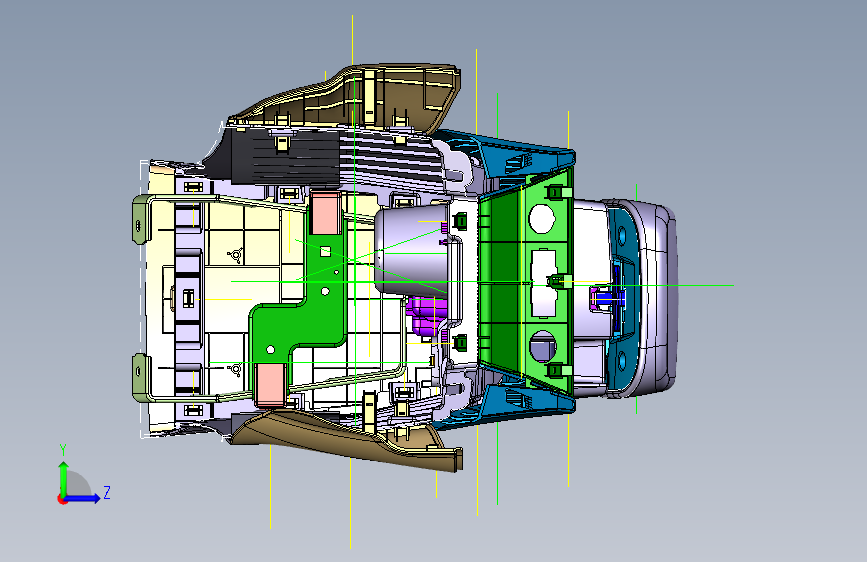
Task: Click the red origin ball of the axis triad
Action: (62, 499)
